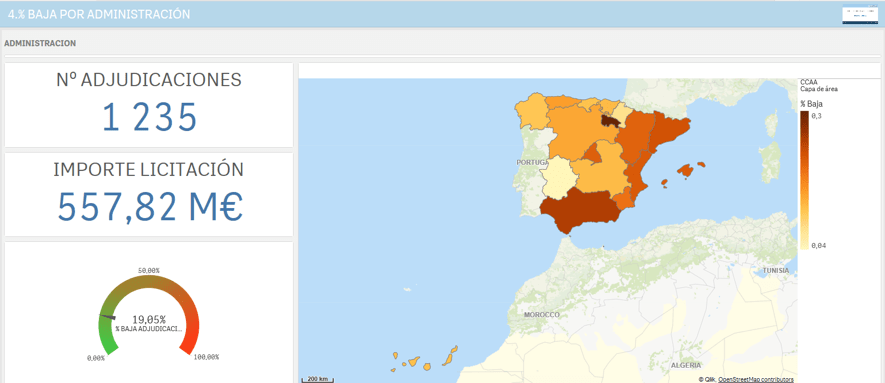Select the Castilla-La Mancha region on map
885x383 pixels.
(598, 172)
